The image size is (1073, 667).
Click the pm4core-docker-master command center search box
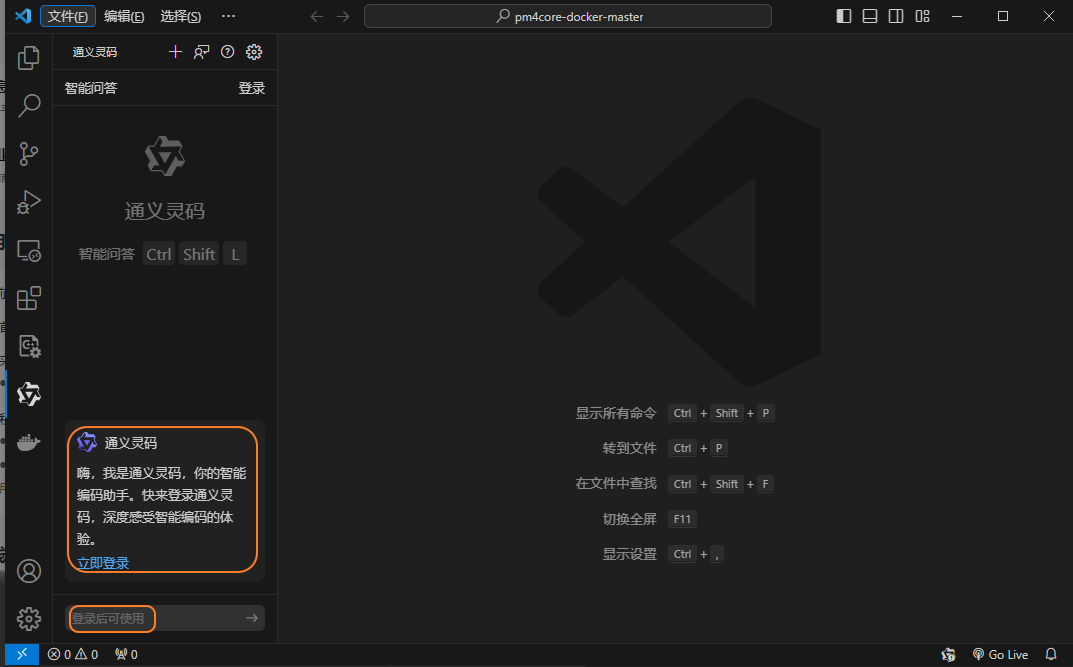click(x=568, y=16)
